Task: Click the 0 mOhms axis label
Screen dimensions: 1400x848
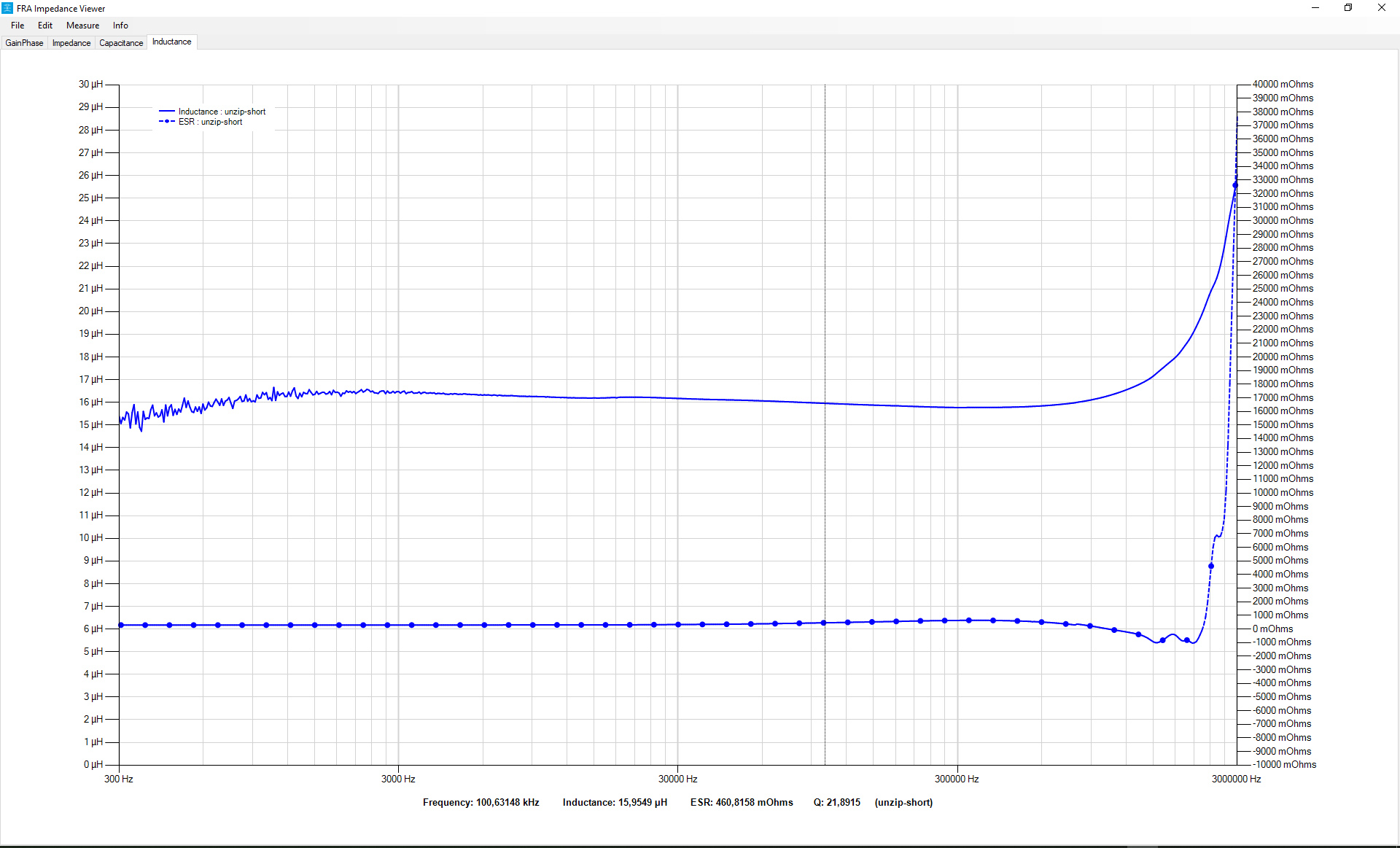Action: (1273, 629)
